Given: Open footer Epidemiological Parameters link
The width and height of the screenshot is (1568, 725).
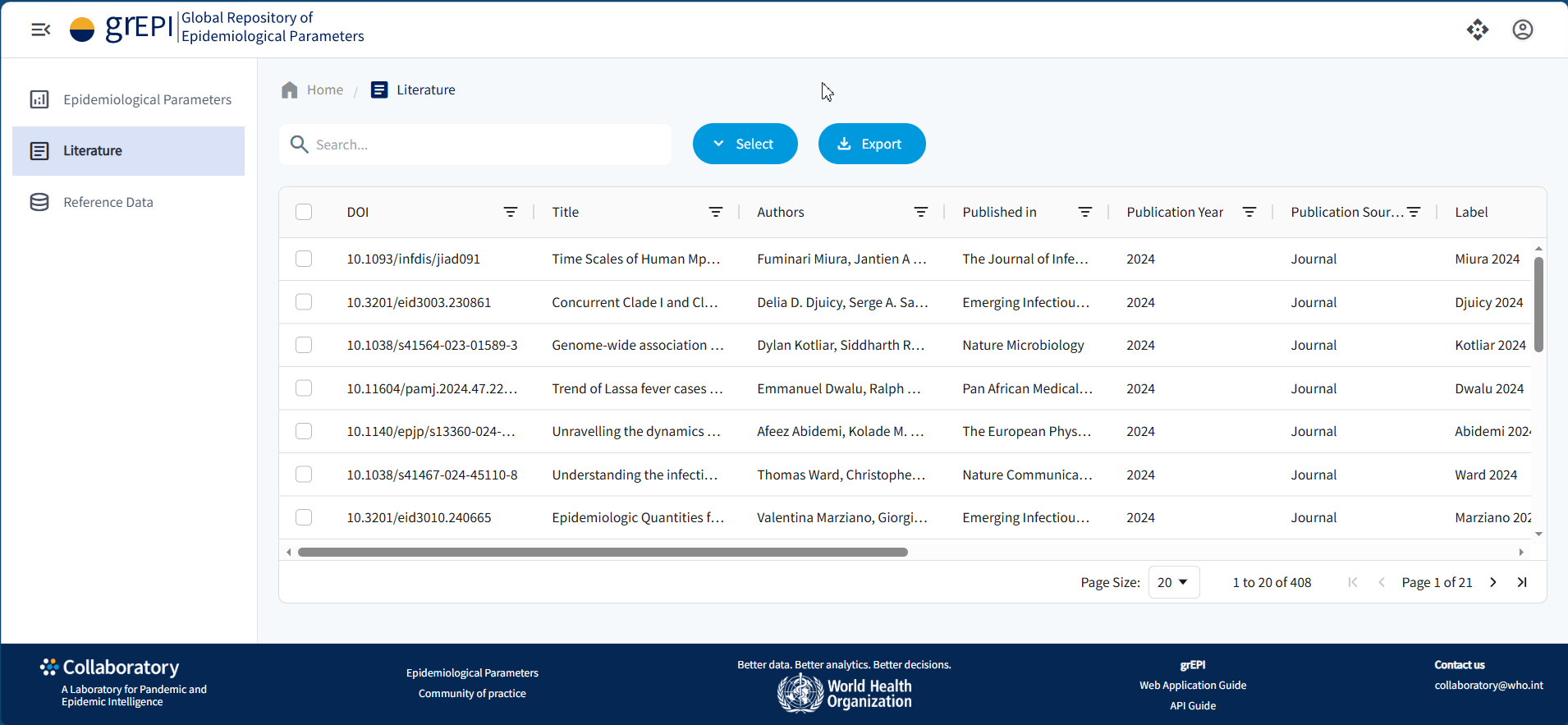Looking at the screenshot, I should (x=472, y=672).
